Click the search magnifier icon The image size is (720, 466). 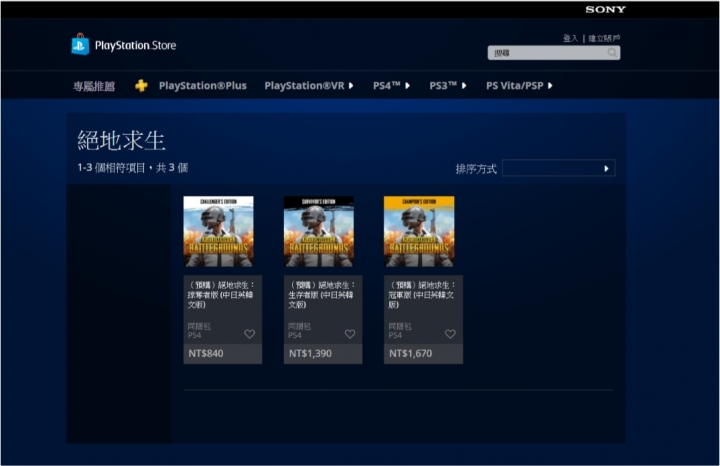tap(612, 53)
